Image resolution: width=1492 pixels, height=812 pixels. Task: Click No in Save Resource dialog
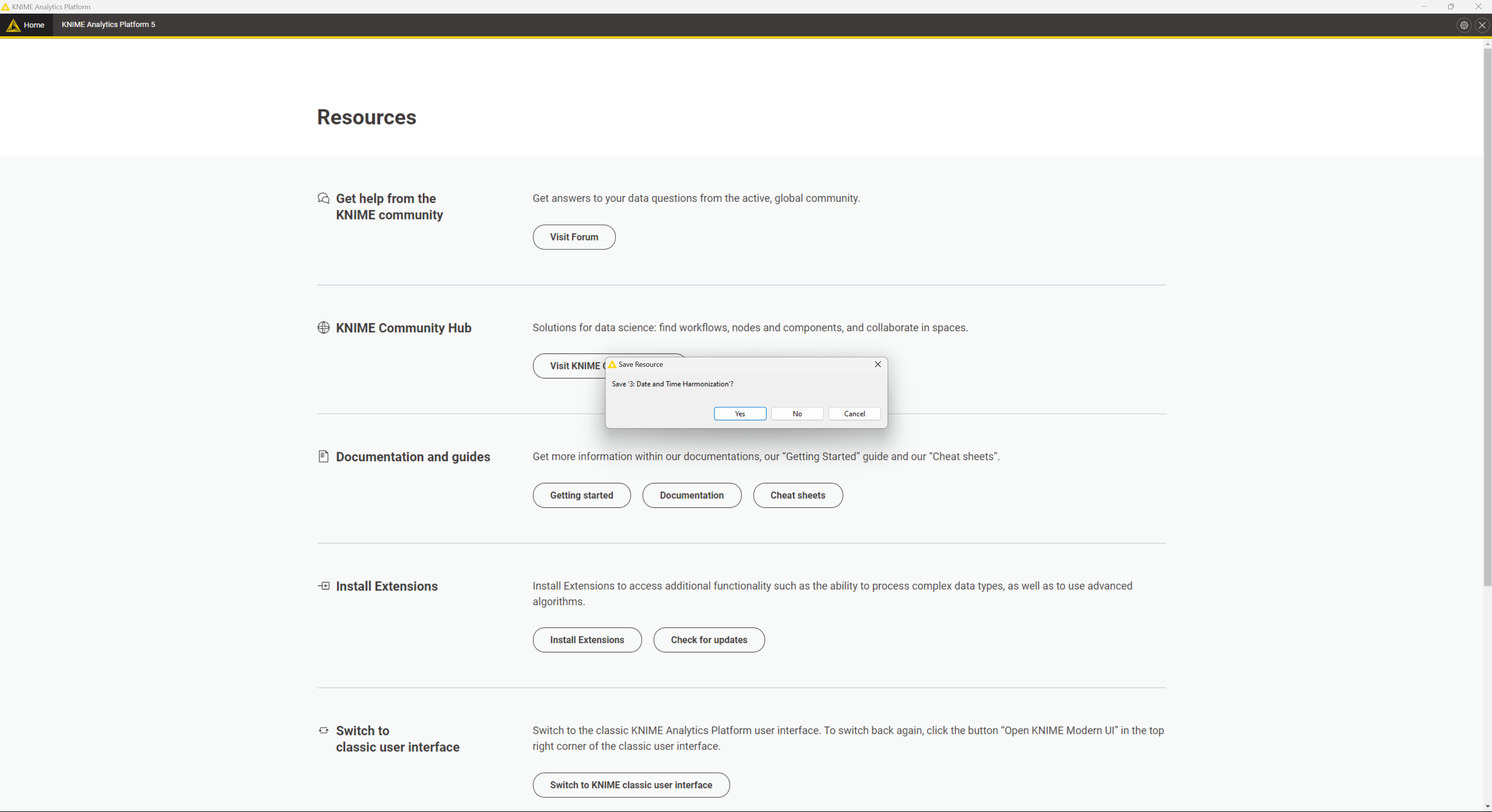(x=797, y=414)
